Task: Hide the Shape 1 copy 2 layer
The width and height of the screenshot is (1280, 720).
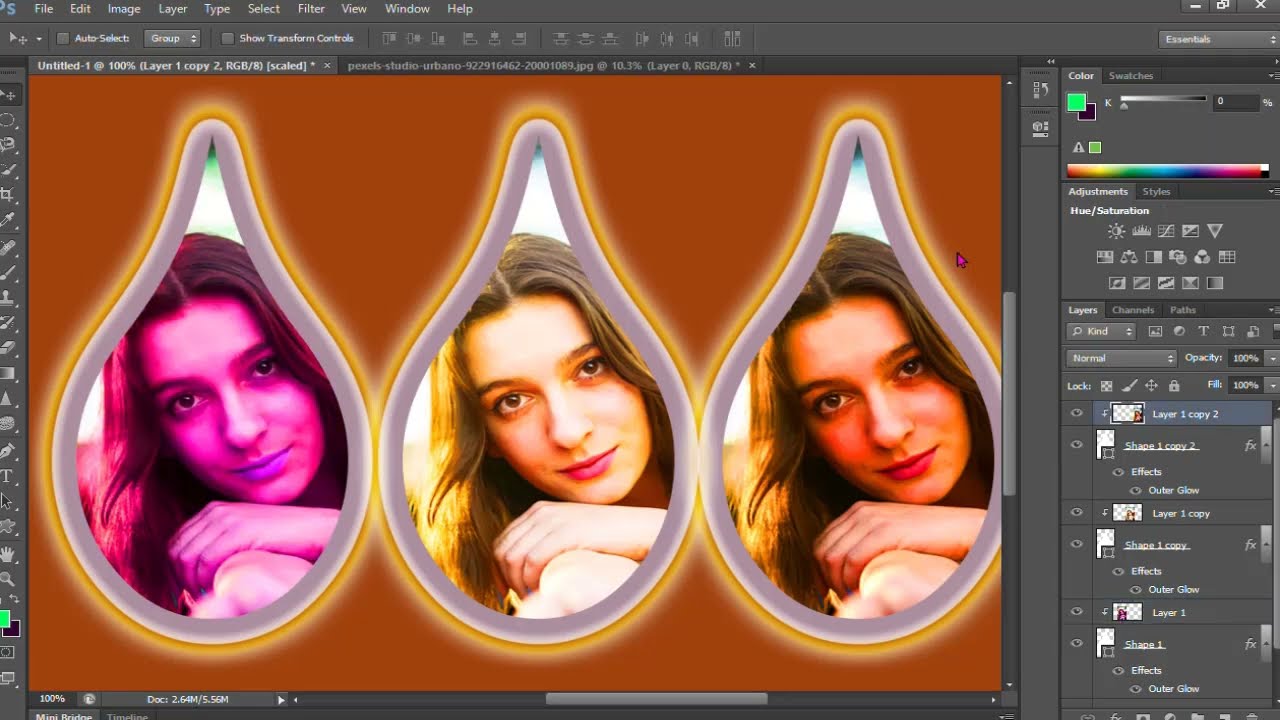Action: [x=1076, y=445]
